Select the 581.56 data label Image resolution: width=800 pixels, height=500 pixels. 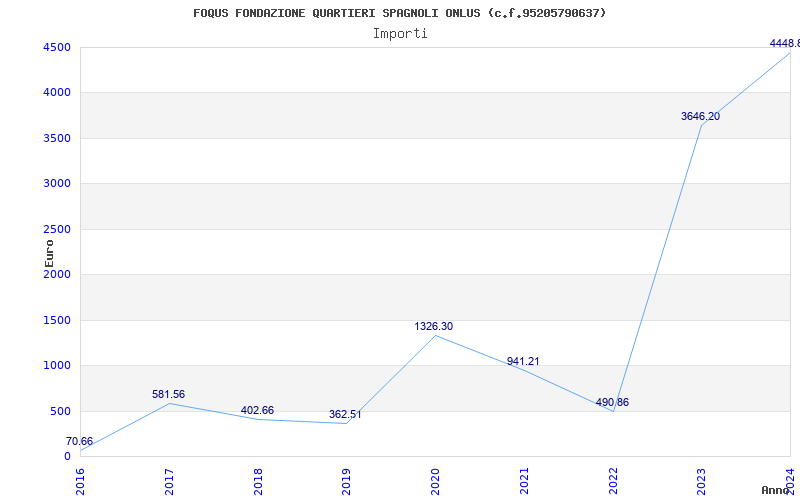[x=168, y=394]
